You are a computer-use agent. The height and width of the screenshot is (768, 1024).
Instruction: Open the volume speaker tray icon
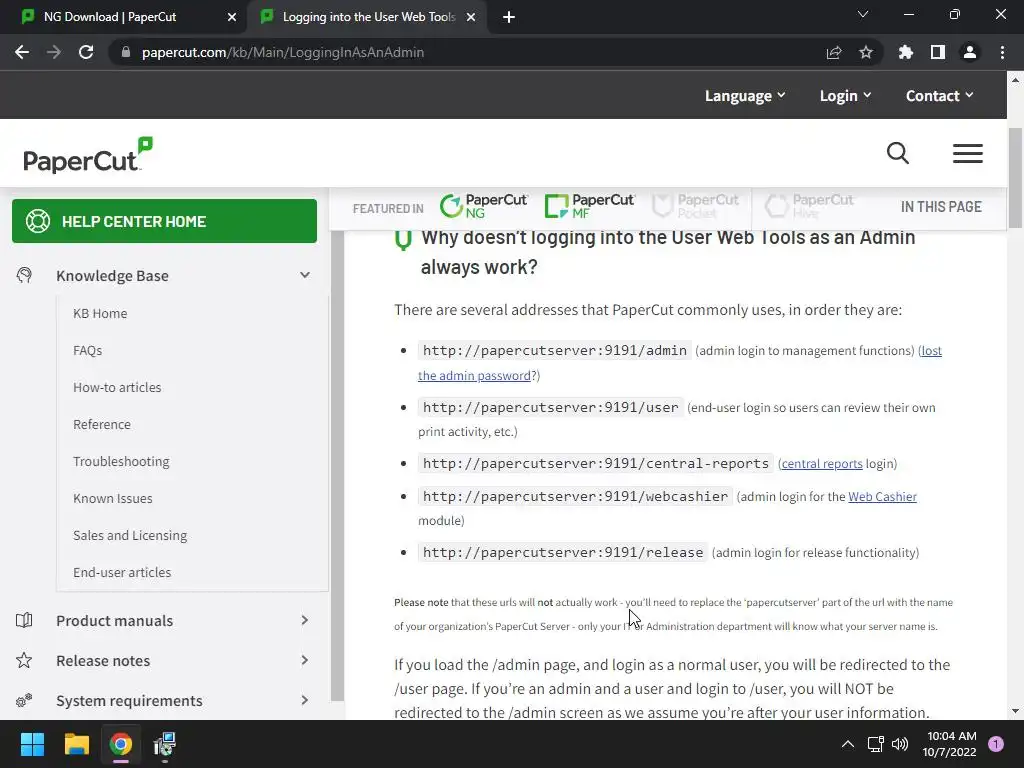(900, 744)
